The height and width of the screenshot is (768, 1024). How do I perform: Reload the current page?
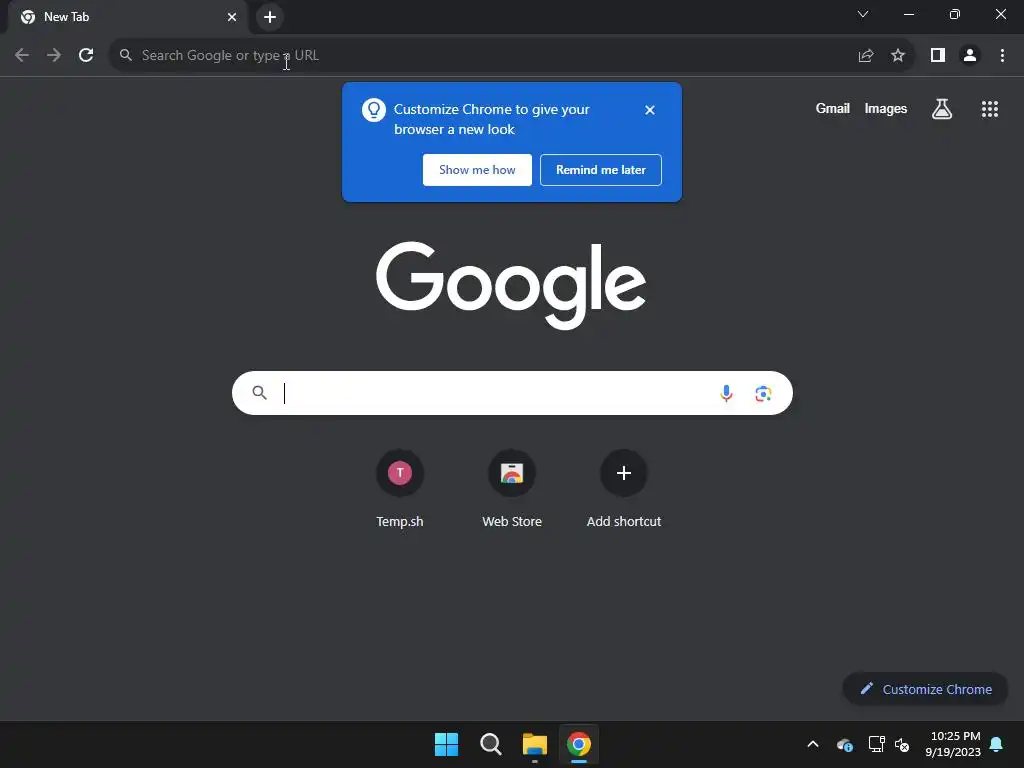coord(86,56)
